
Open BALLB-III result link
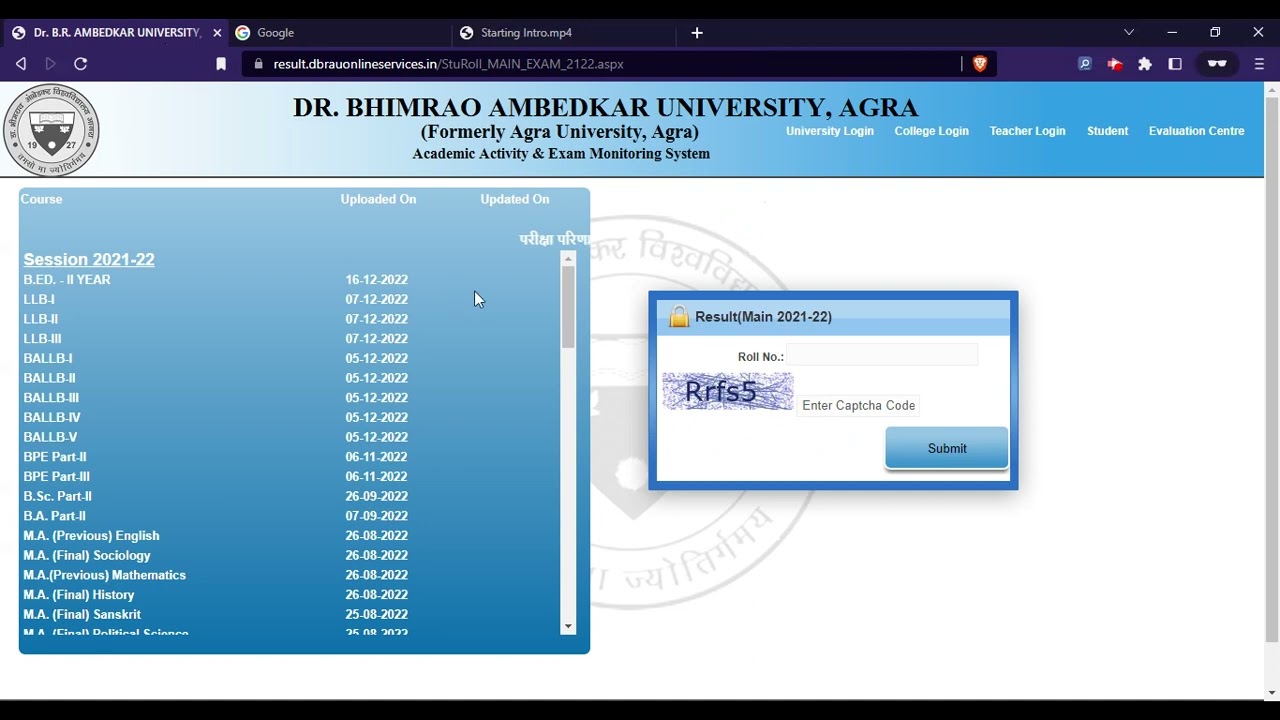pyautogui.click(x=51, y=398)
